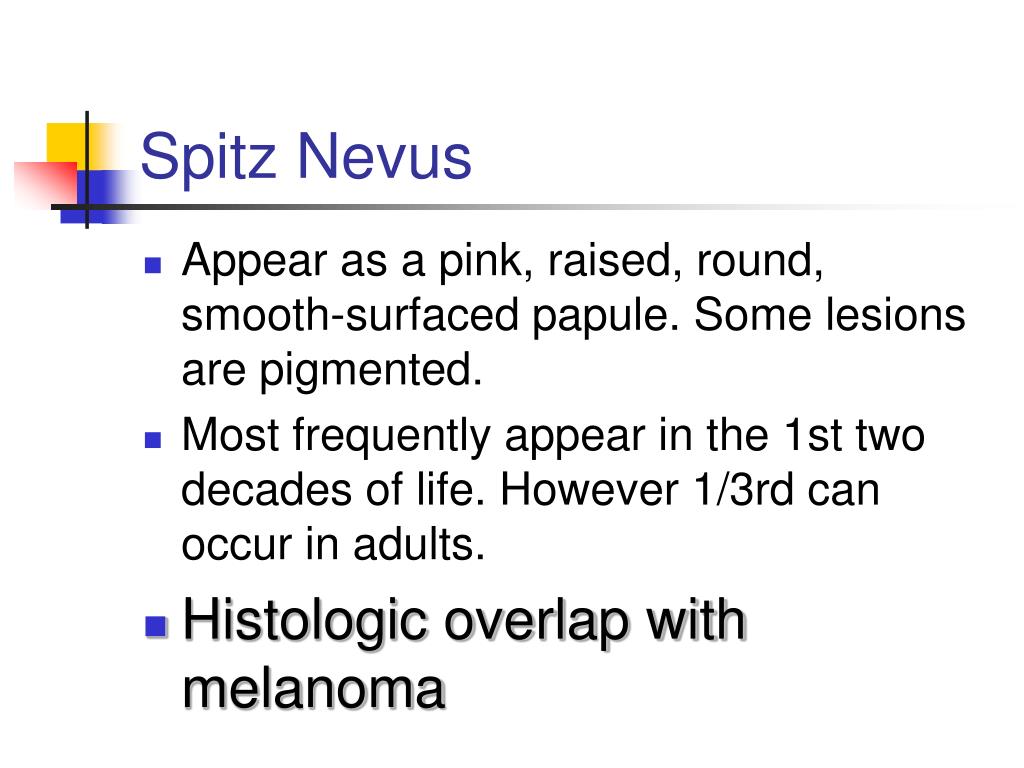
Task: Click the text 'occur in adults.'
Action: 333,544
